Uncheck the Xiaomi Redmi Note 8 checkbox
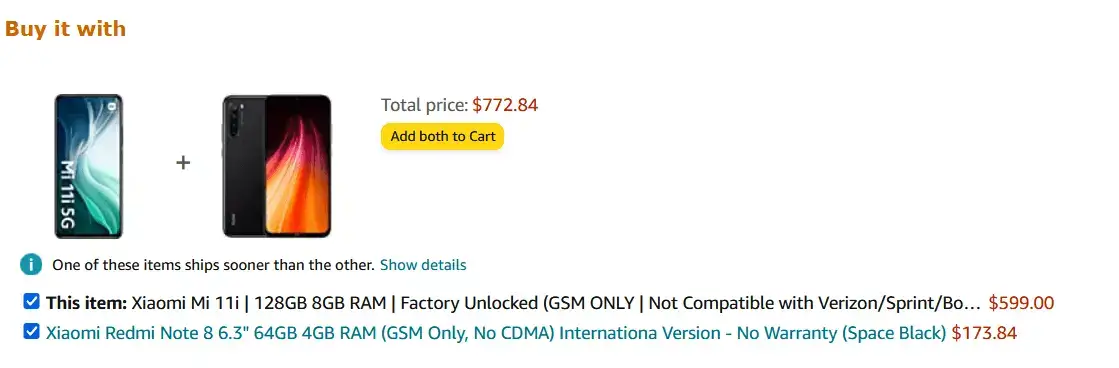Viewport: 1119px width, 368px height. pos(31,332)
